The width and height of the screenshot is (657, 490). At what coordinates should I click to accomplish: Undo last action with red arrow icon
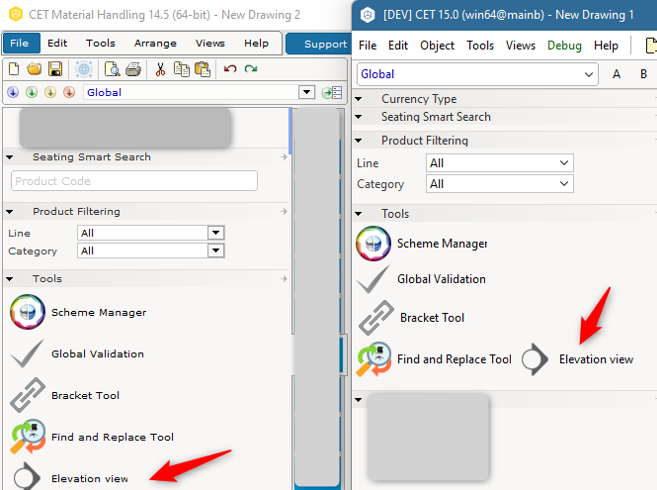[230, 69]
